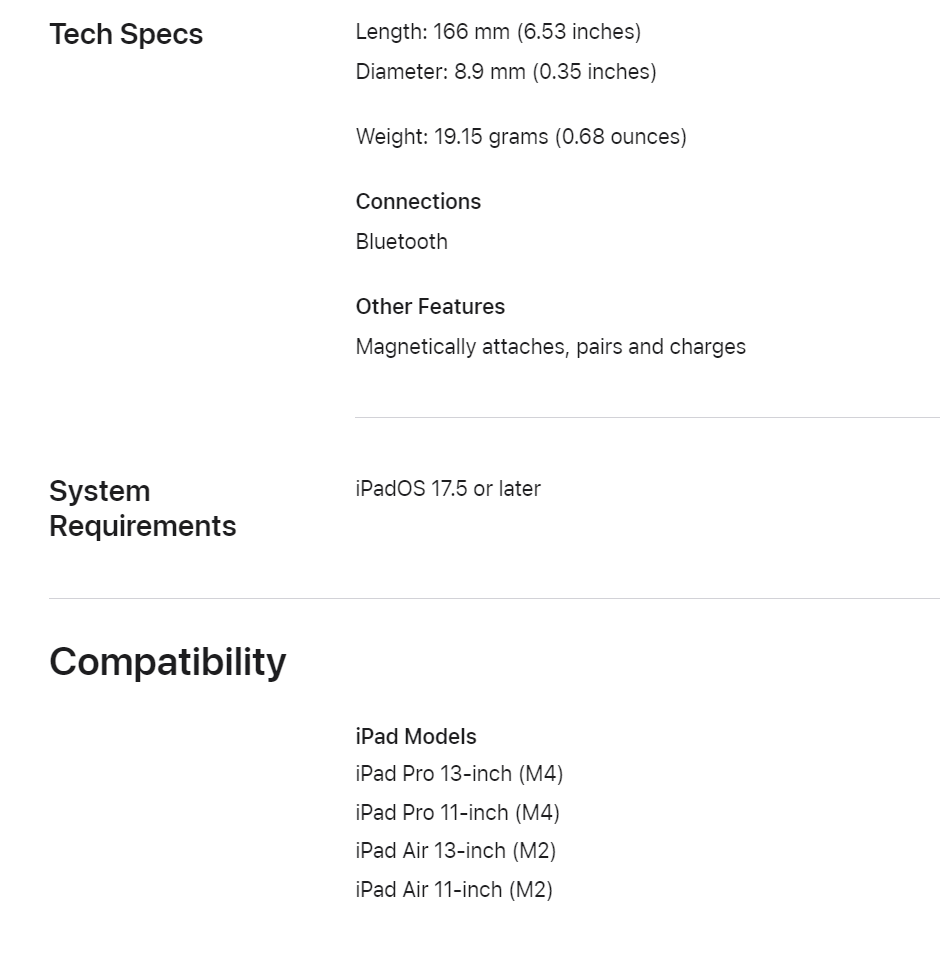Click divider line below Other Features
This screenshot has width=940, height=962.
pyautogui.click(x=647, y=417)
